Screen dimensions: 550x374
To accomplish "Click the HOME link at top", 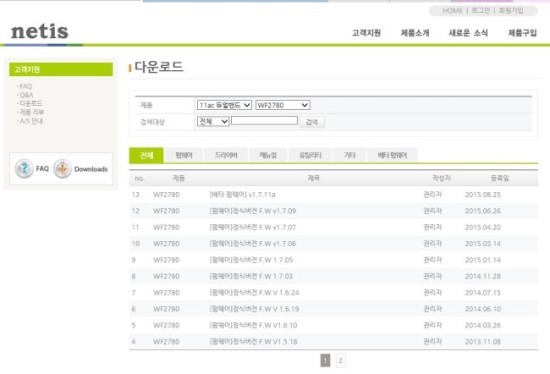I will click(x=452, y=11).
